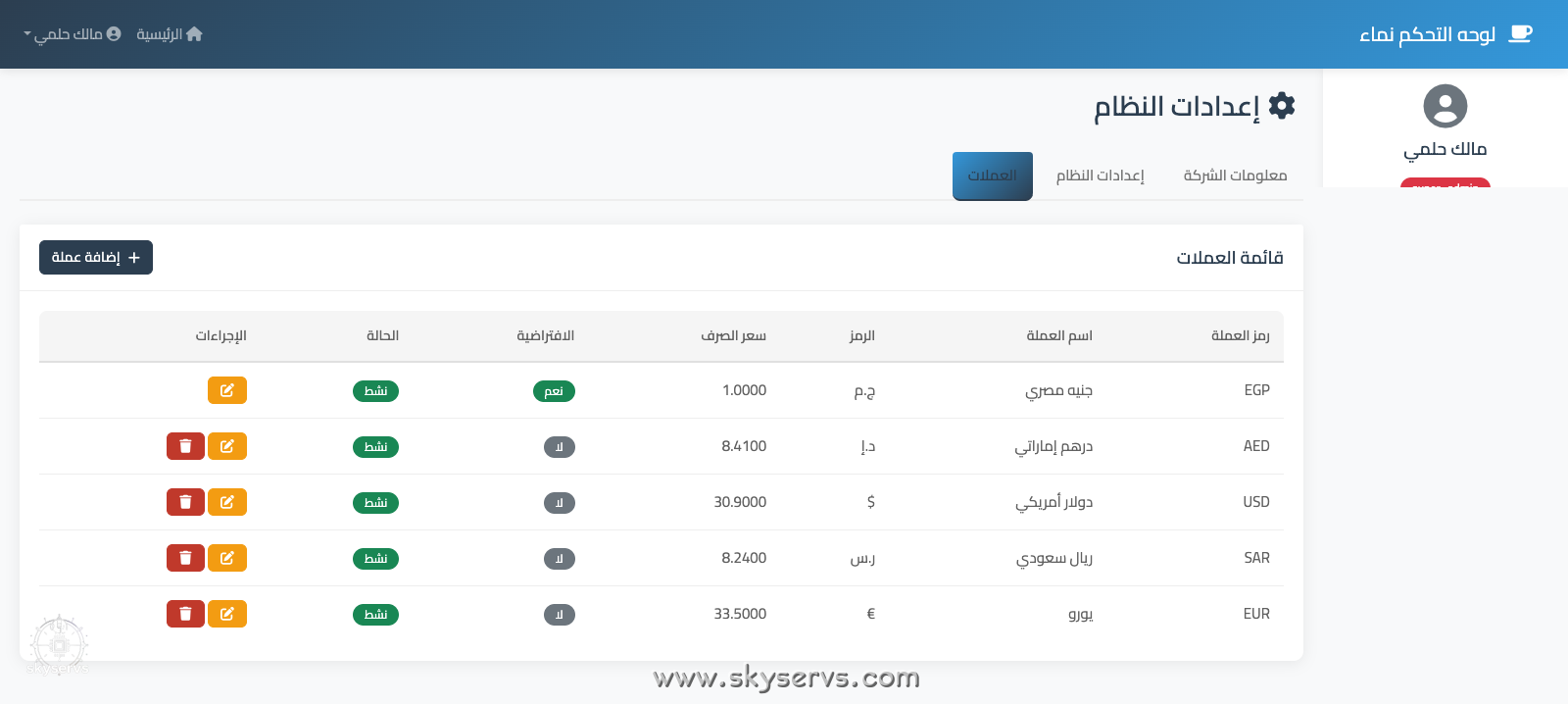Image resolution: width=1568 pixels, height=704 pixels.
Task: Edit the SAR currency row
Action: (227, 558)
